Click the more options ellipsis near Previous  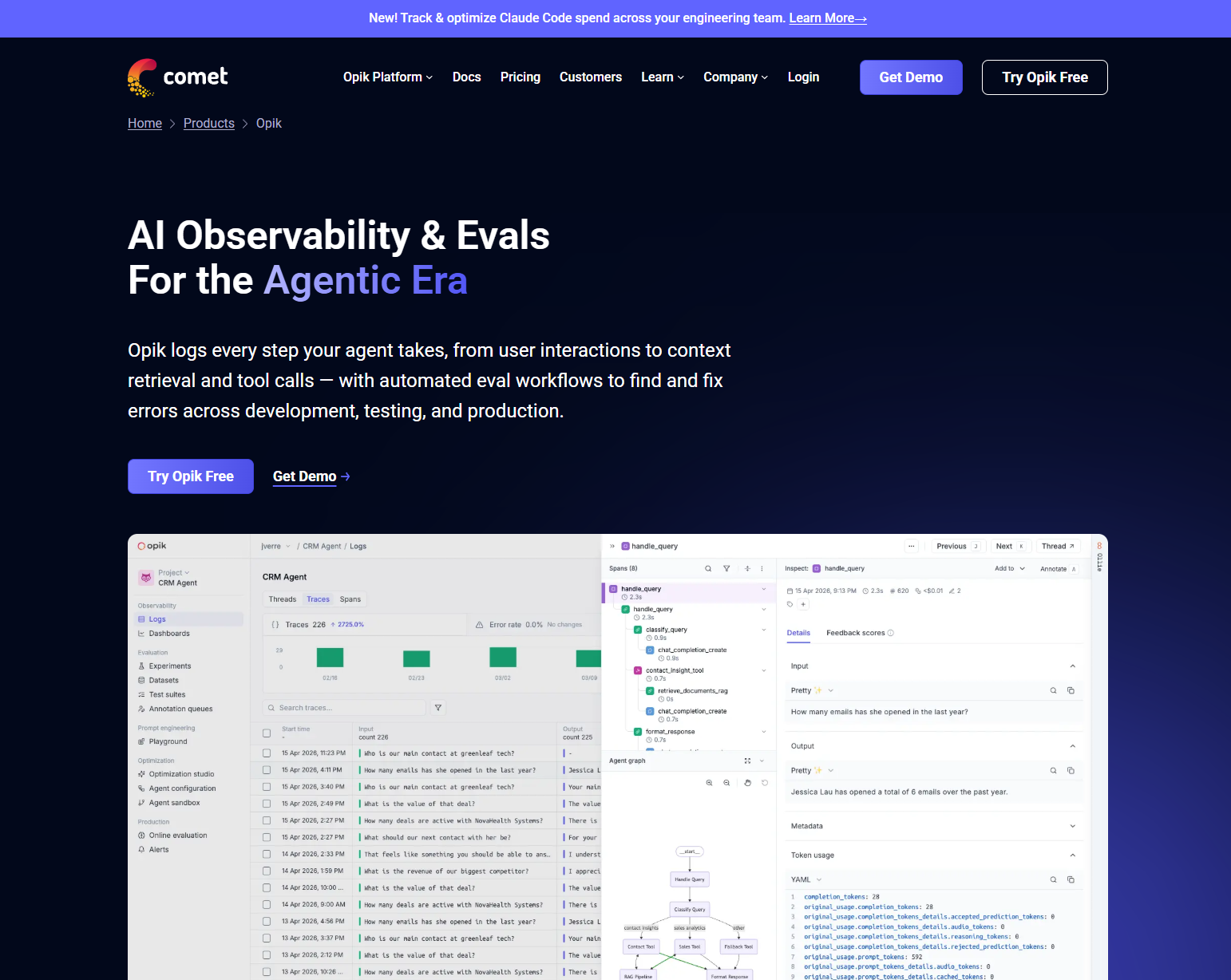coord(912,547)
